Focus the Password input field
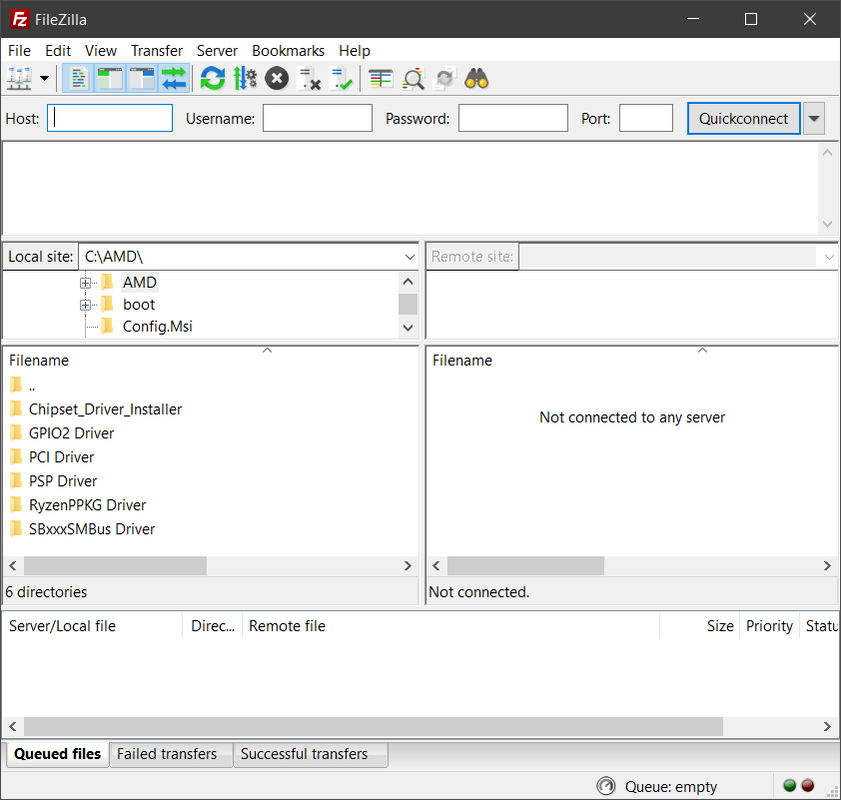 tap(513, 118)
